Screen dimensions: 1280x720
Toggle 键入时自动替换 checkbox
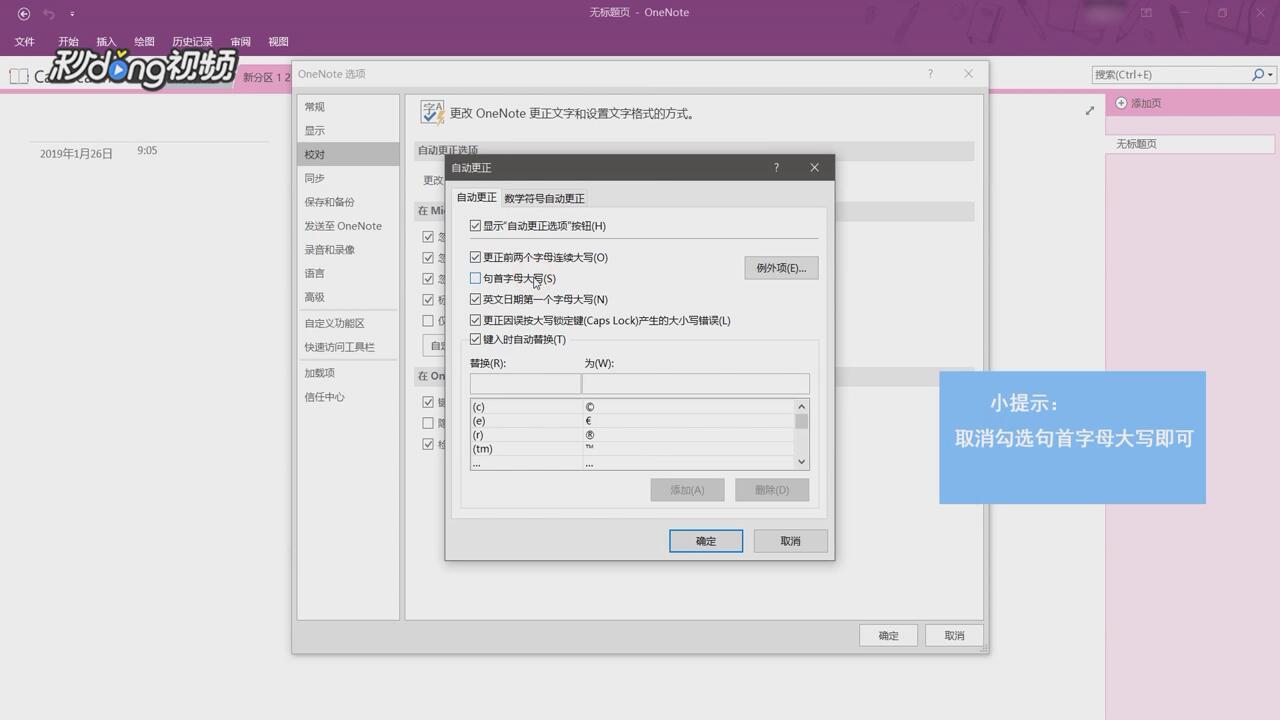(475, 339)
